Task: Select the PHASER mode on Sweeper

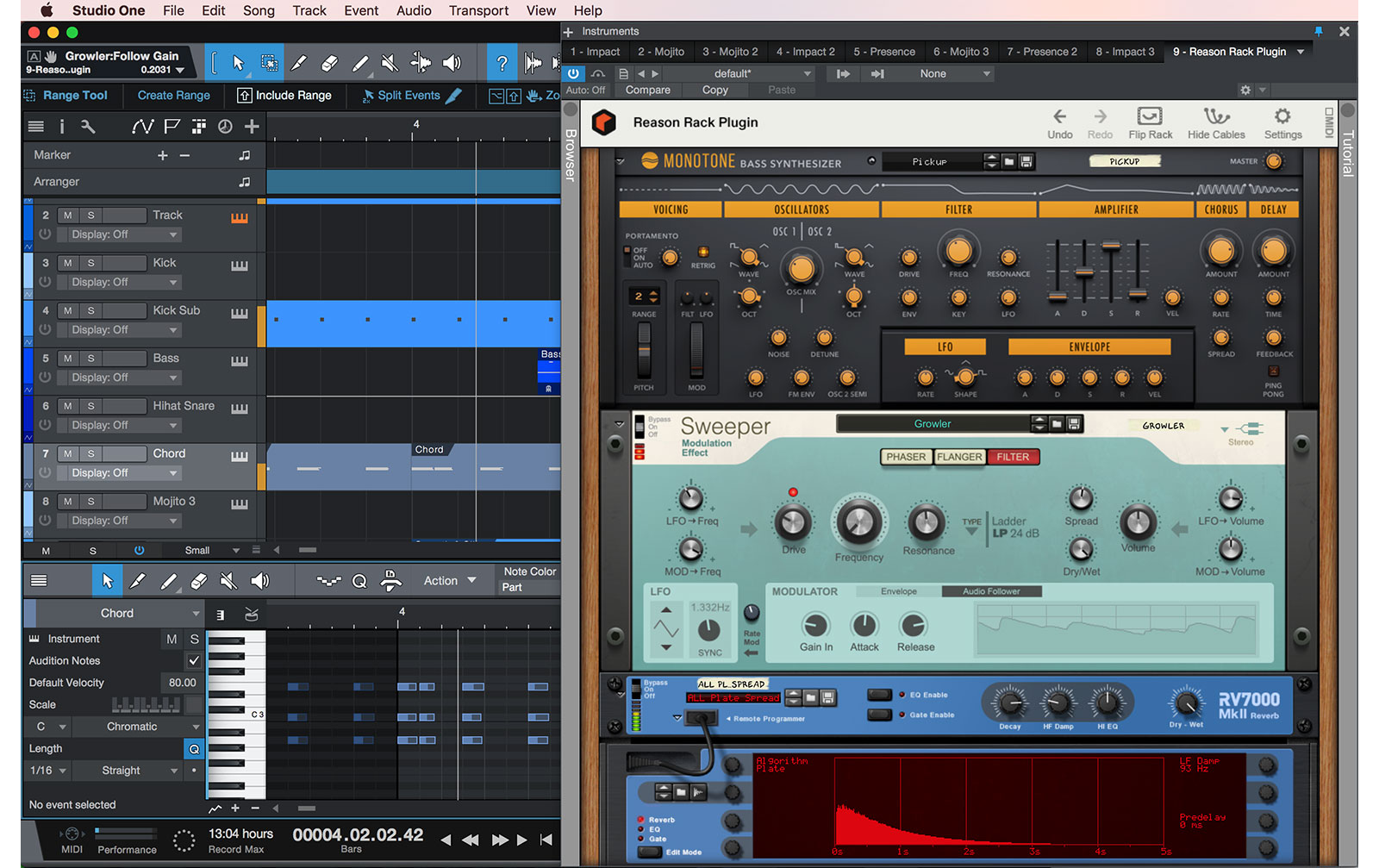Action: pyautogui.click(x=907, y=457)
